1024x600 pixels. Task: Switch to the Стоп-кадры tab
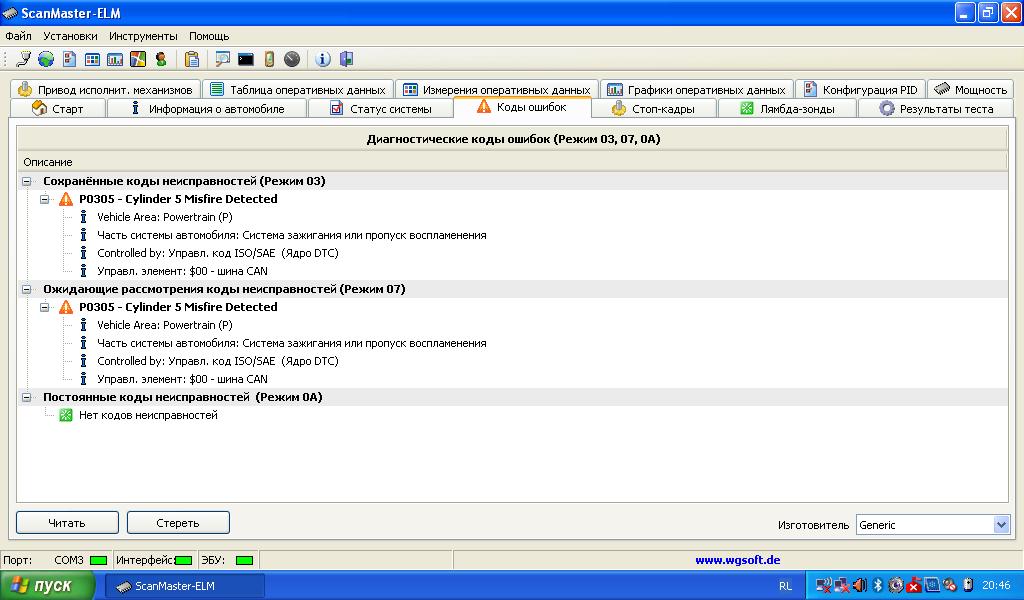[x=654, y=108]
